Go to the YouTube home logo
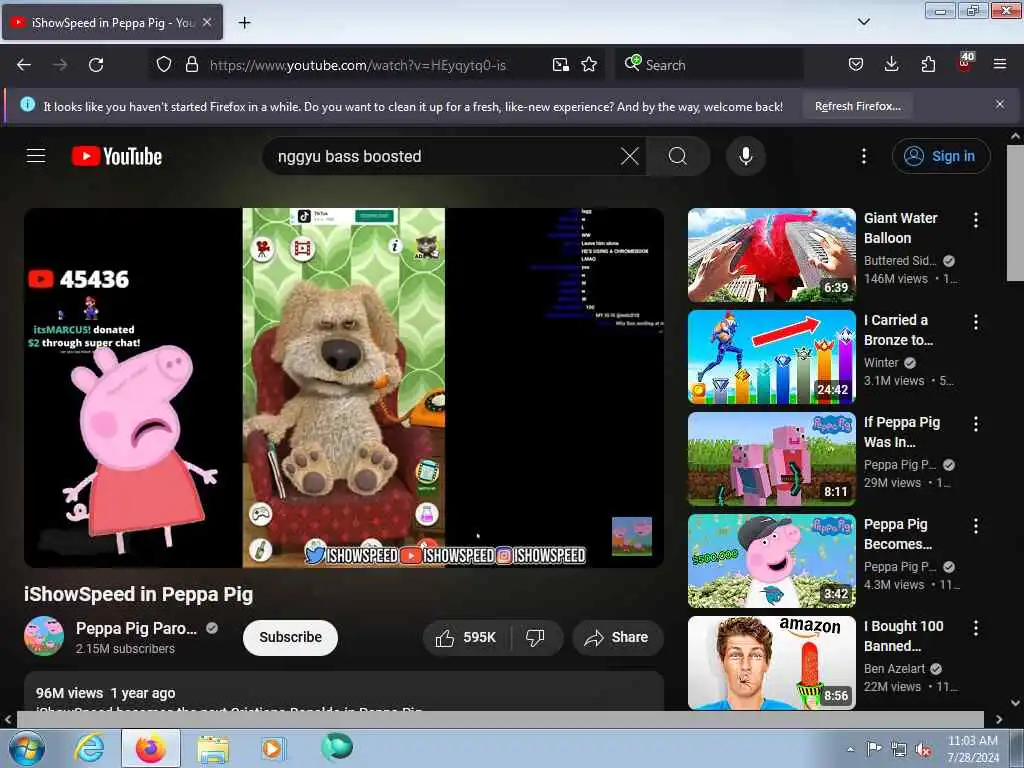The image size is (1024, 768). 117,156
